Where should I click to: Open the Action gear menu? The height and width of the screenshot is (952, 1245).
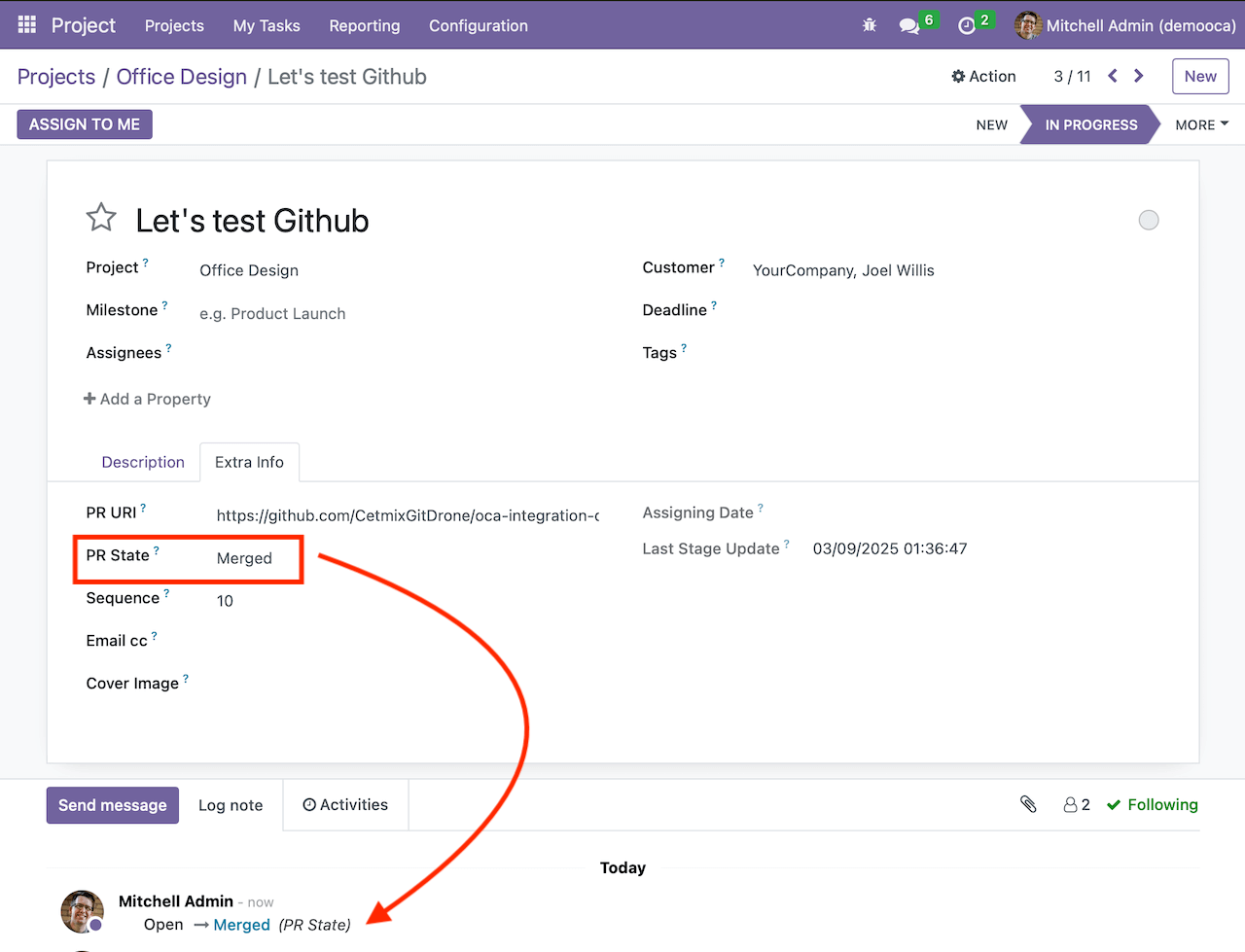(983, 76)
